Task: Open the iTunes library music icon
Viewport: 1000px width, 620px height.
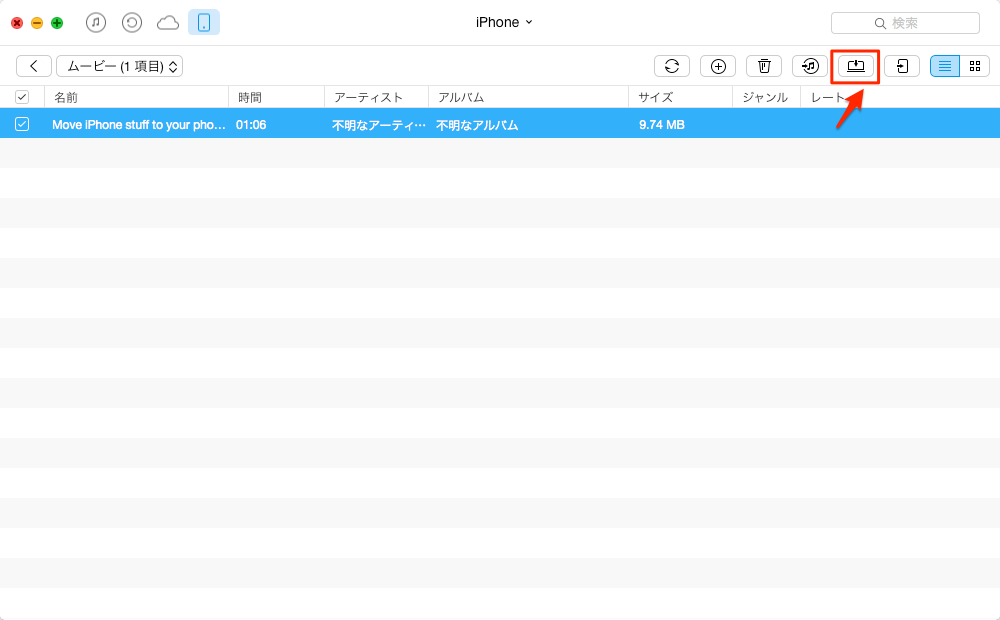Action: pyautogui.click(x=96, y=23)
